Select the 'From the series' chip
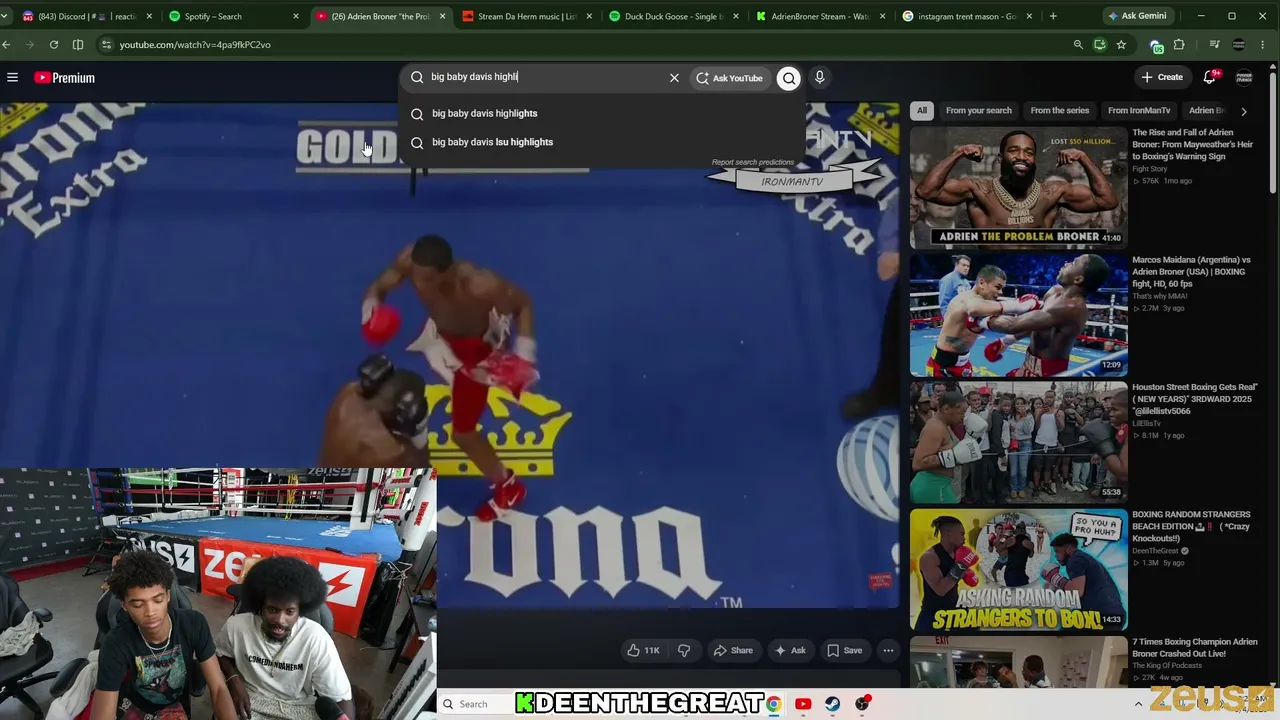Image resolution: width=1280 pixels, height=720 pixels. tap(1059, 111)
